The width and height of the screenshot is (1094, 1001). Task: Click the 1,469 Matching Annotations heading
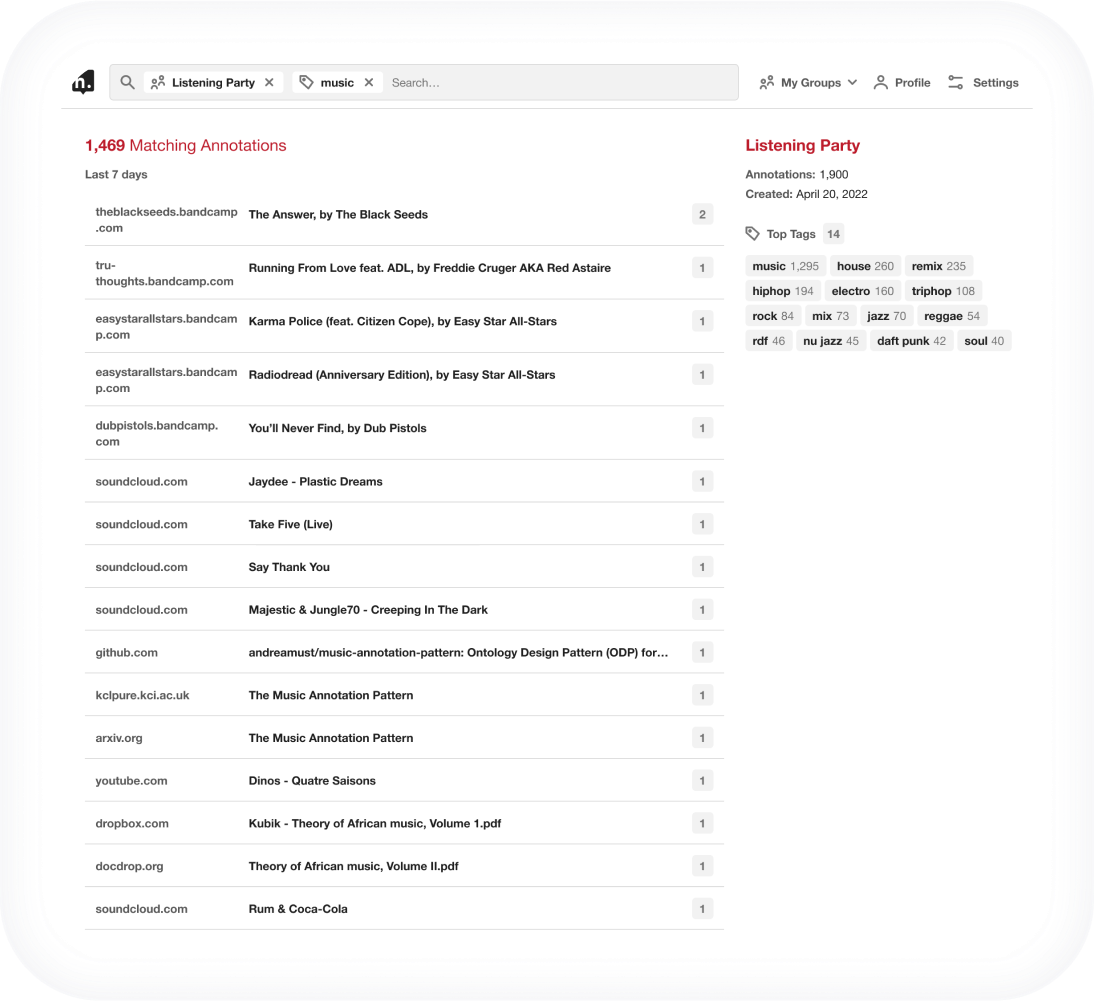[186, 145]
